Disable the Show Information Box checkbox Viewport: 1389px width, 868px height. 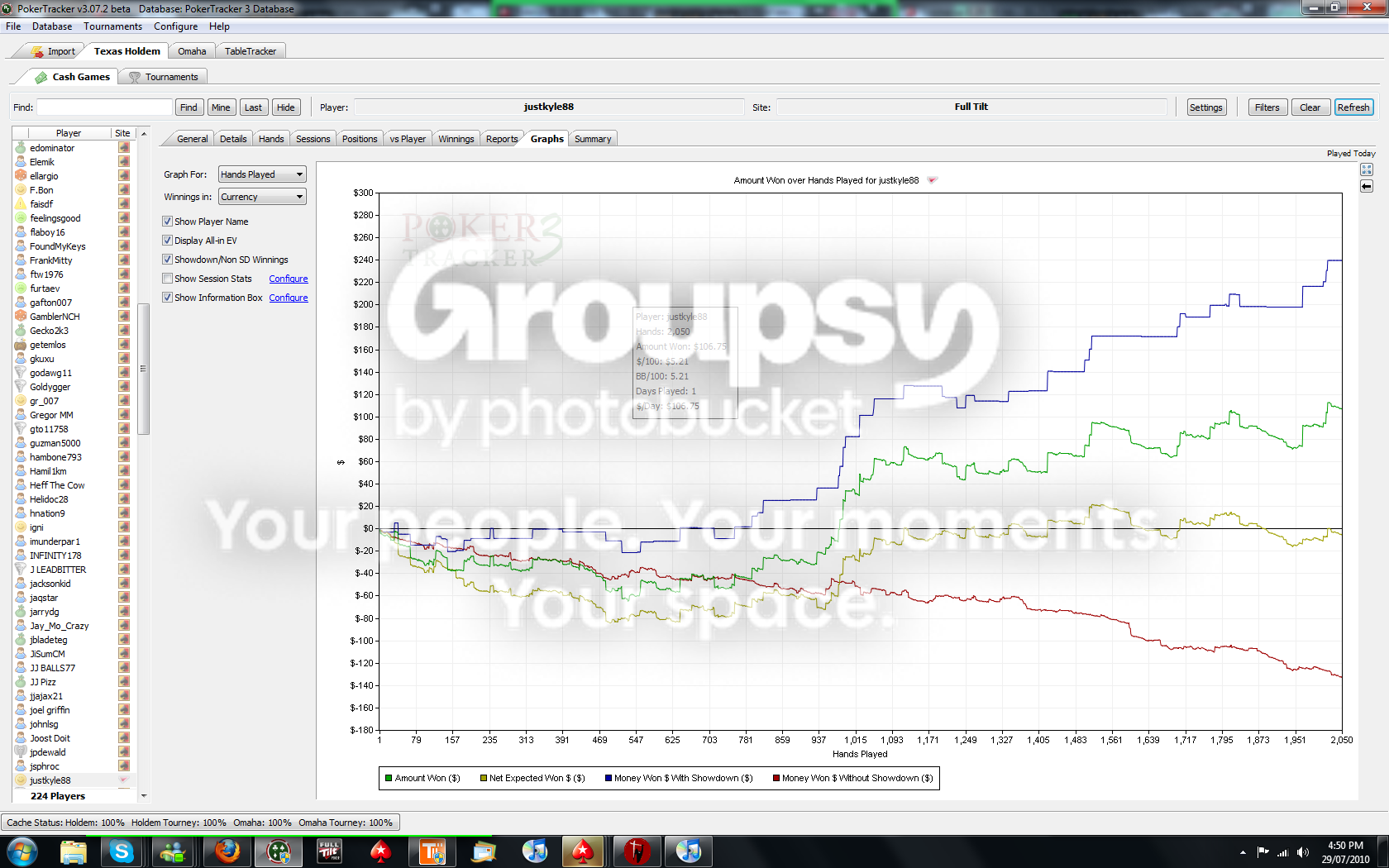[167, 298]
